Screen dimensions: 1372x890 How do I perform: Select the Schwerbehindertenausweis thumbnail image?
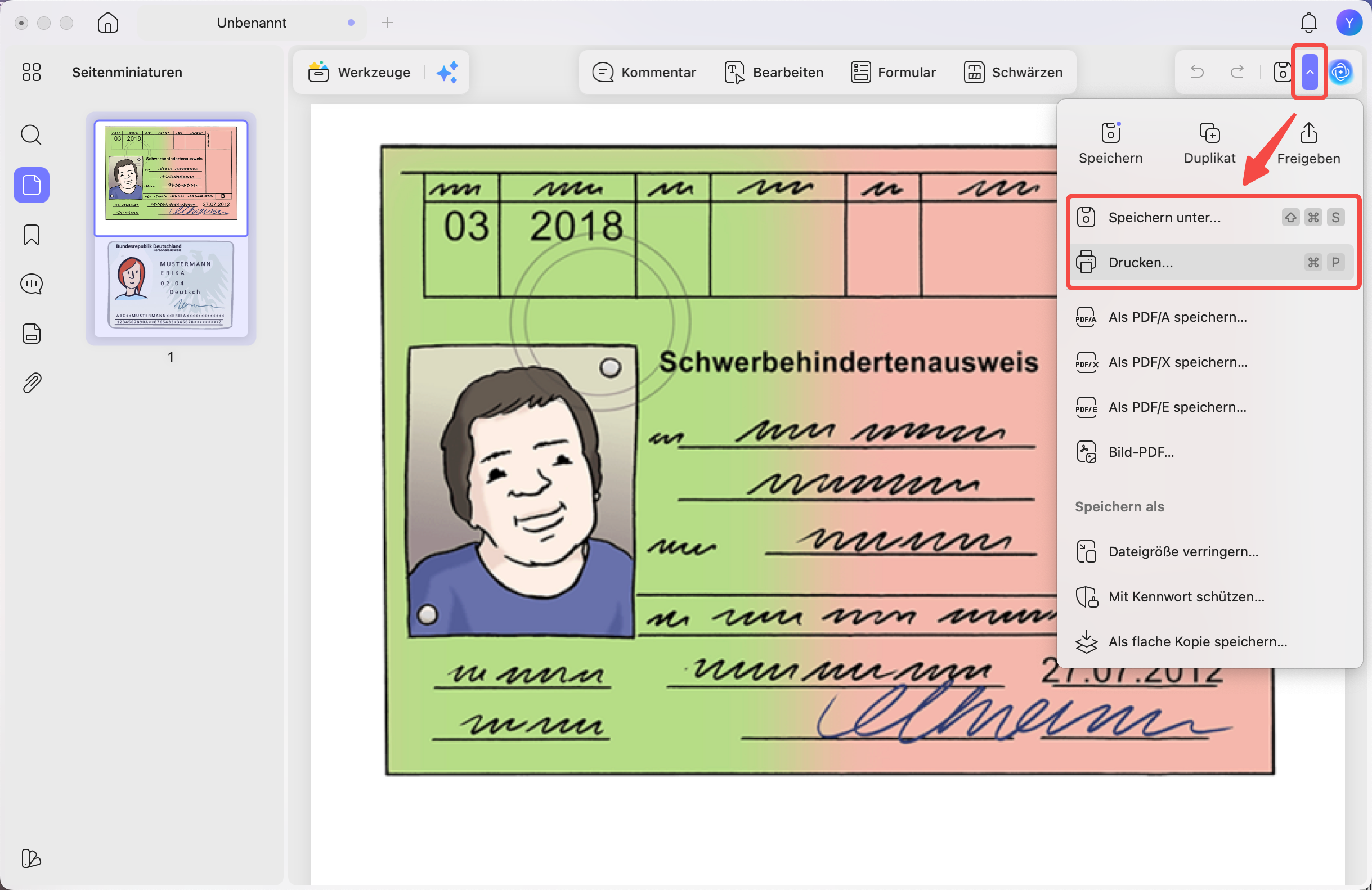(171, 173)
